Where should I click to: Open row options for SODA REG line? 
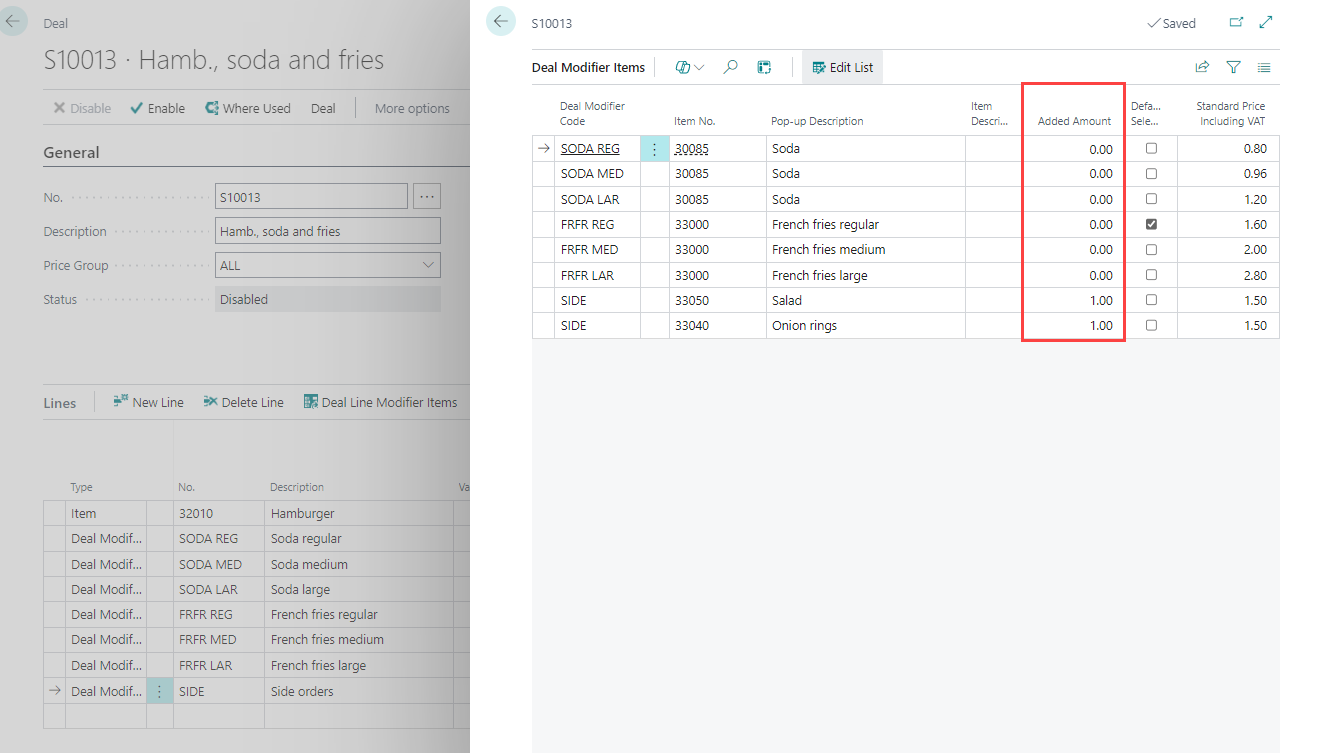[655, 149]
